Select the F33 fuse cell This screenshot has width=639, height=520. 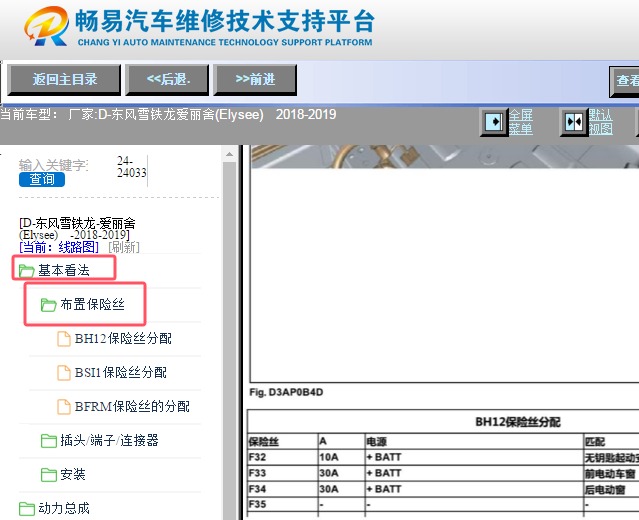tap(282, 473)
